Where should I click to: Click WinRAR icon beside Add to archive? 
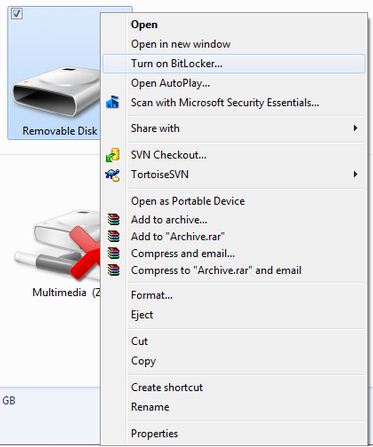click(x=114, y=219)
